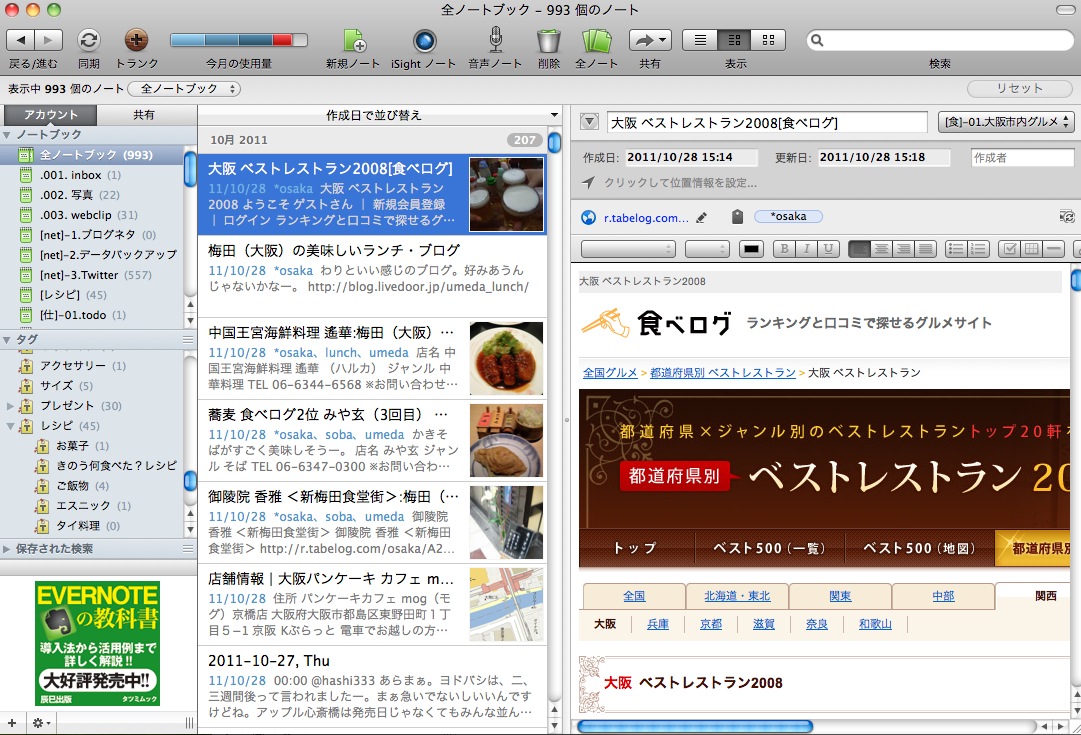Open the 共有 share dropdown in the toolbar
1081x735 pixels.
pyautogui.click(x=649, y=40)
